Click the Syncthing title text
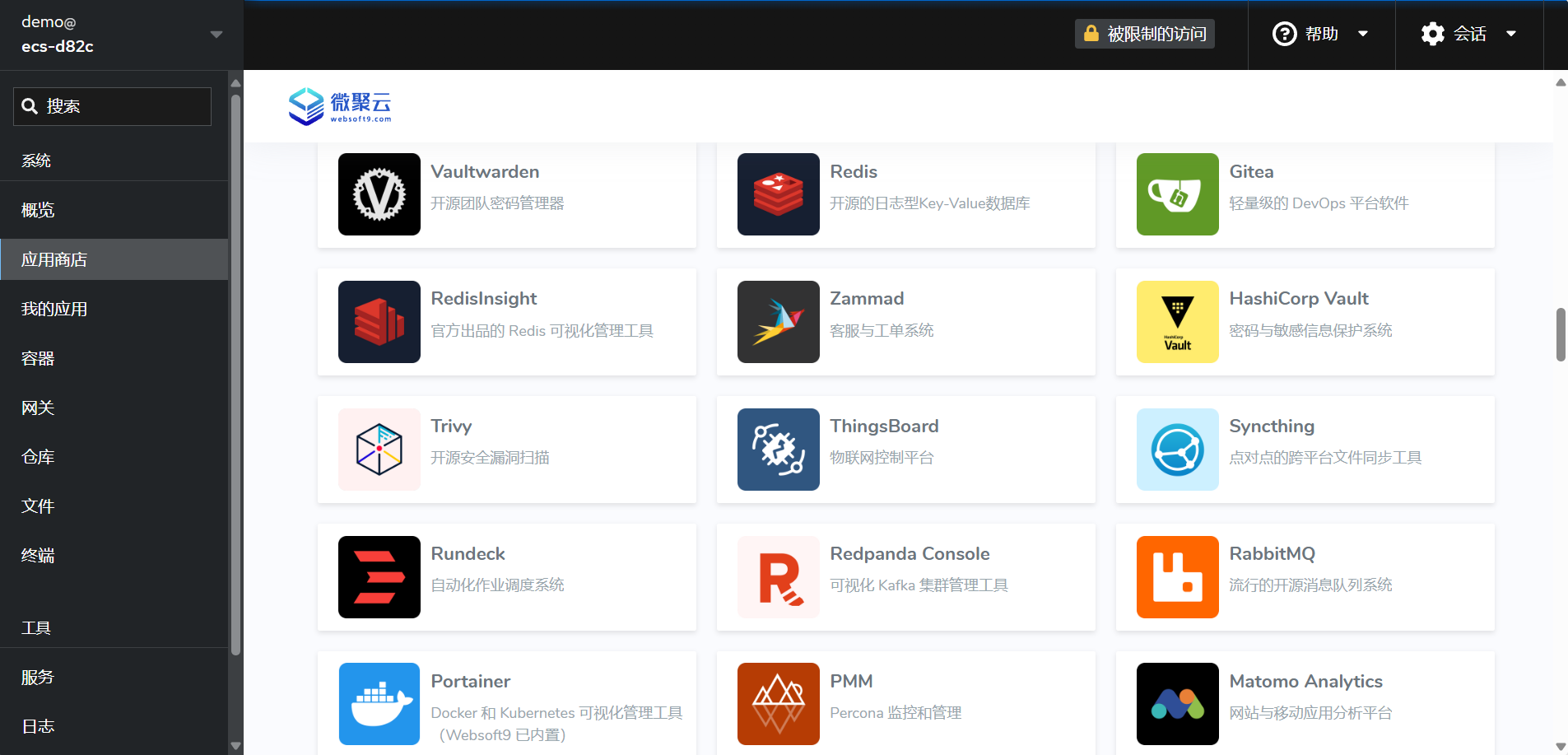The height and width of the screenshot is (755, 1568). tap(1272, 426)
